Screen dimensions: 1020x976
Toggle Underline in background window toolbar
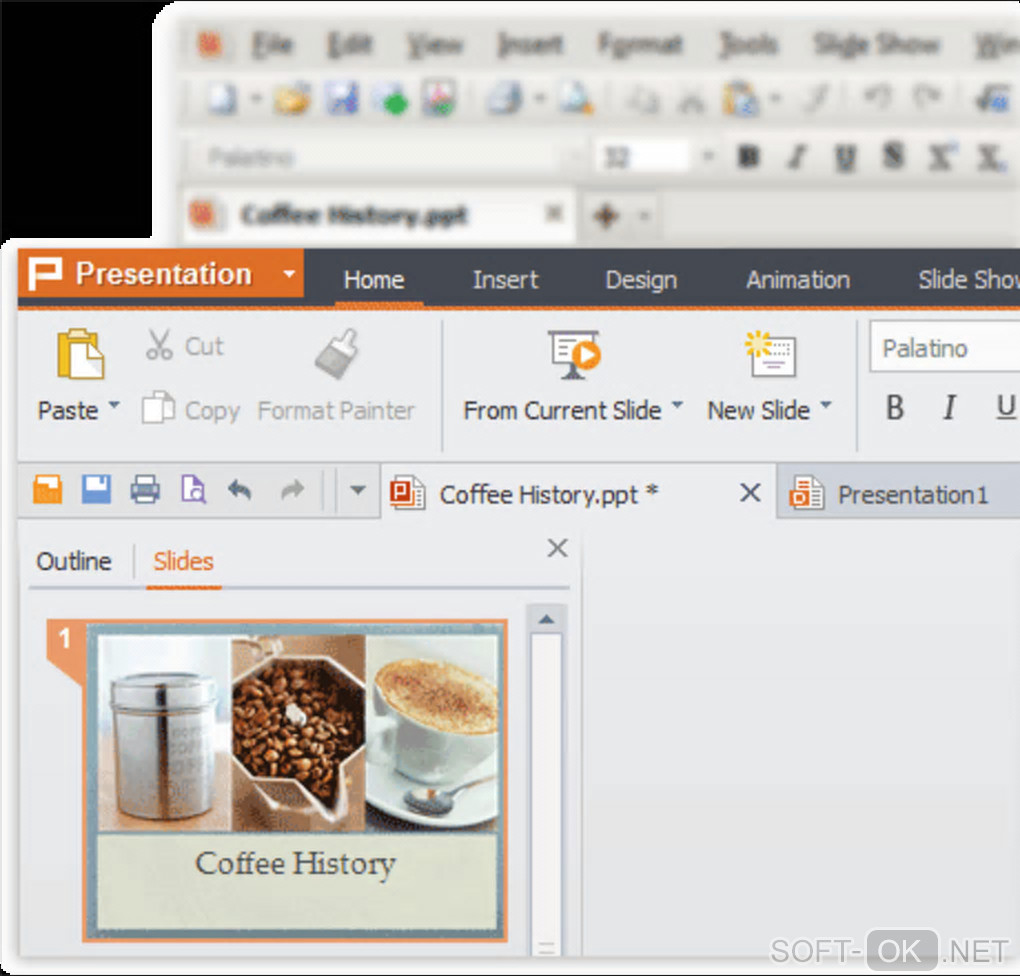844,157
